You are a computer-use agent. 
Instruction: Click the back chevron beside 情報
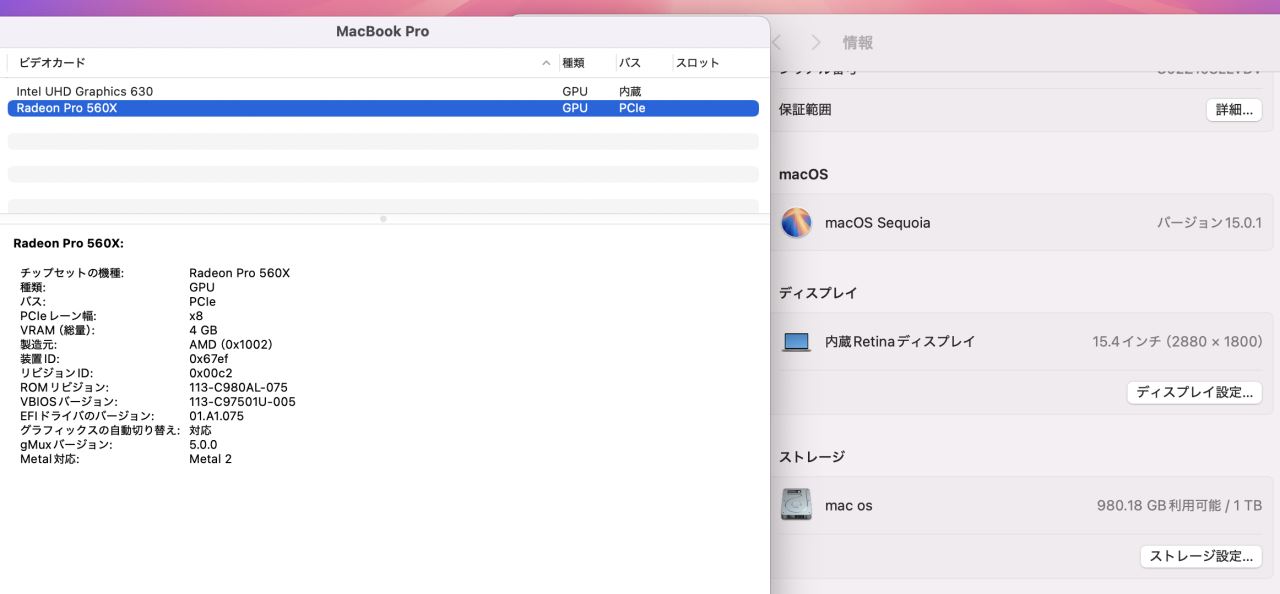[x=777, y=43]
